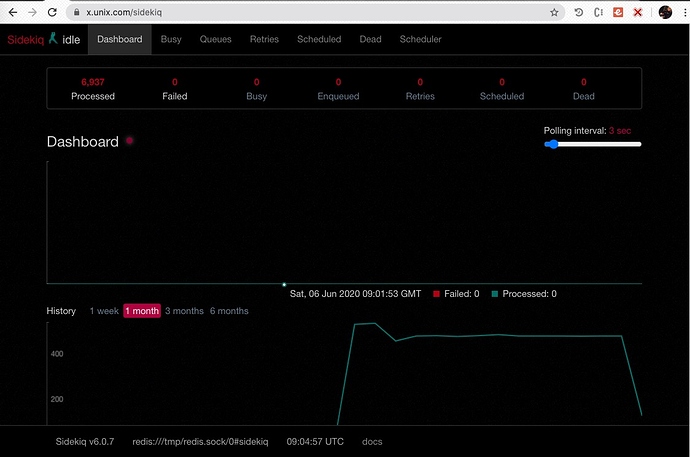Click the teal Processed legend swatch

[x=495, y=294]
